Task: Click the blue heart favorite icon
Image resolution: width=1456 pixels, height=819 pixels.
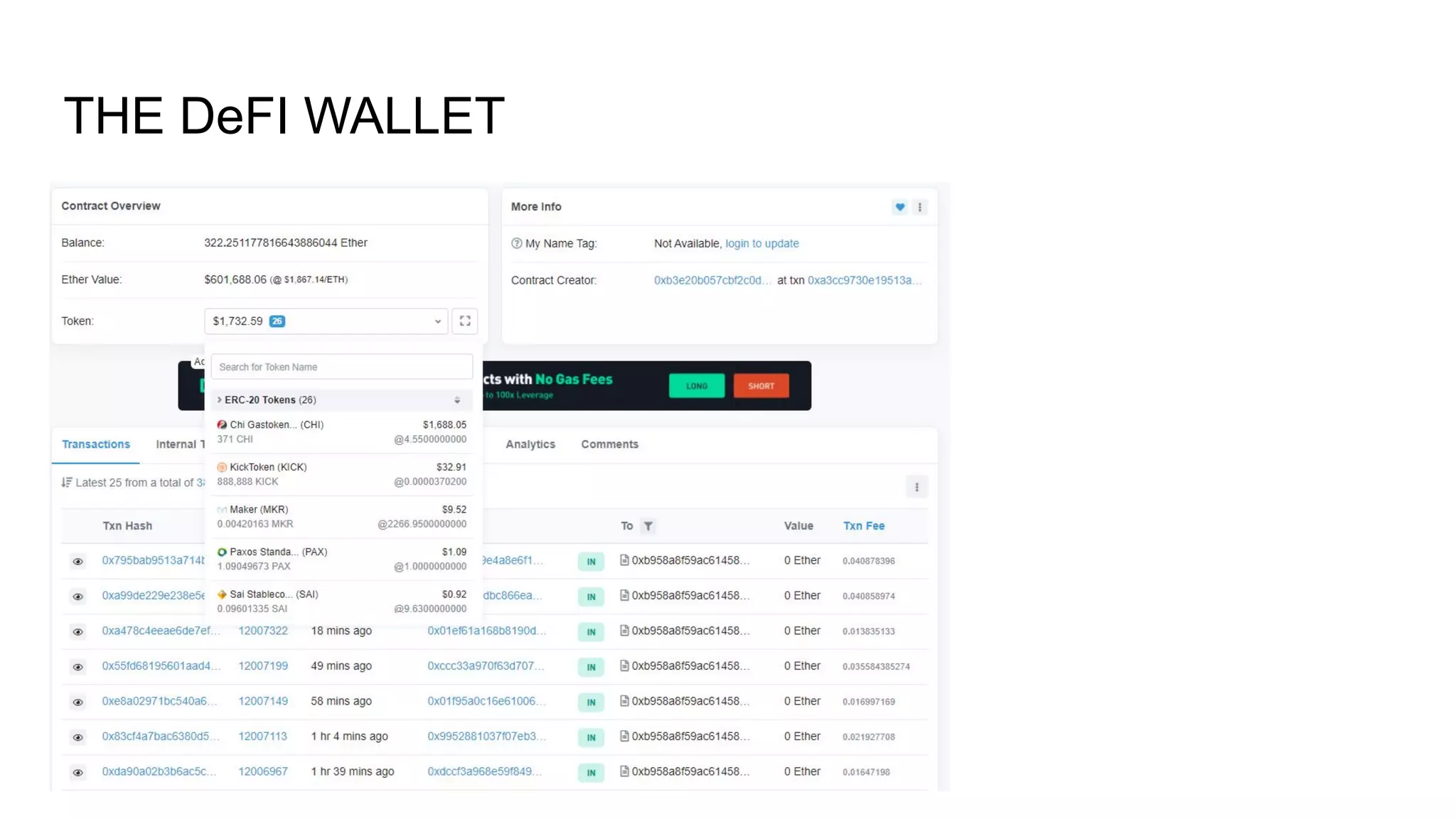Action: click(x=899, y=207)
